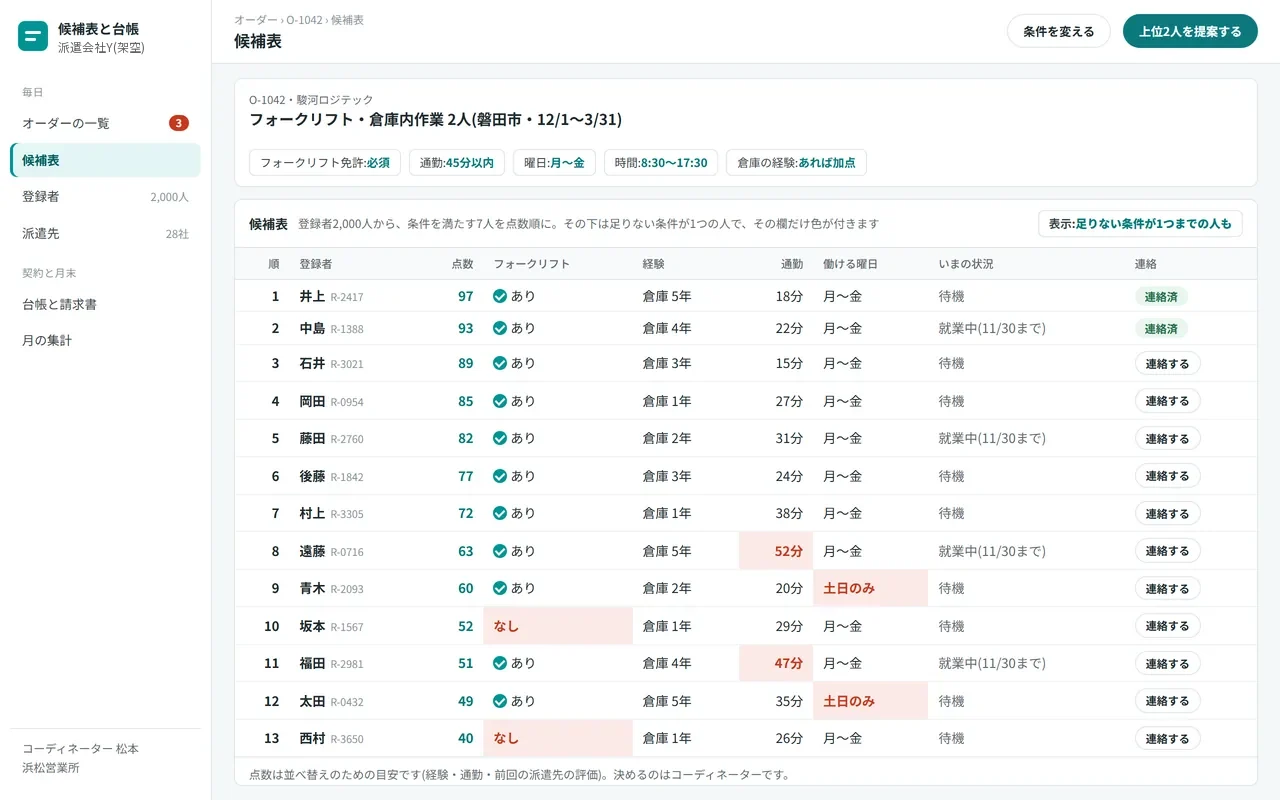This screenshot has width=1280, height=800.
Task: Click the 倉庫の経験:あれば加点 chip
Action: [x=796, y=162]
